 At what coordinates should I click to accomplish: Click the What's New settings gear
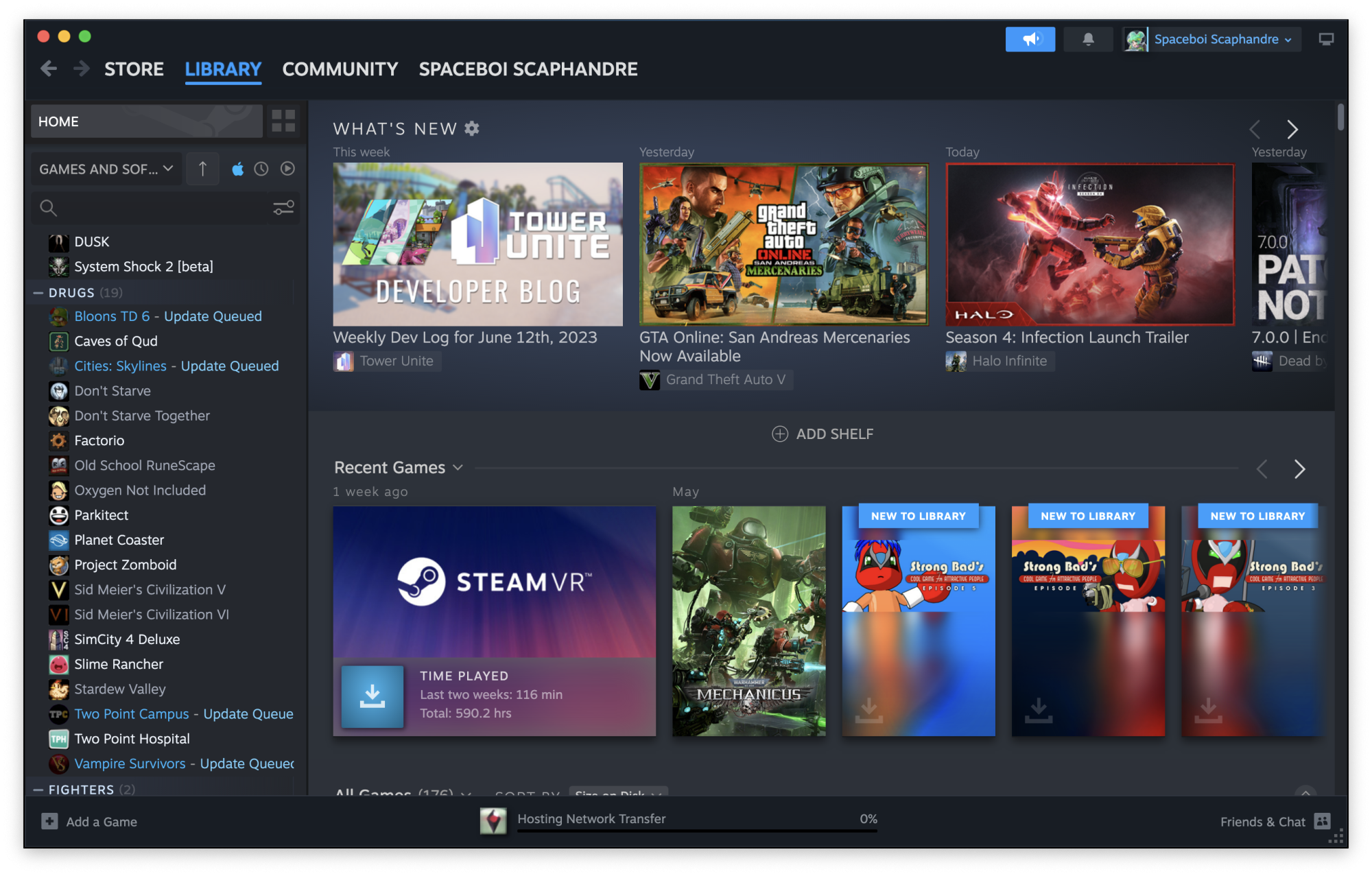tap(472, 128)
